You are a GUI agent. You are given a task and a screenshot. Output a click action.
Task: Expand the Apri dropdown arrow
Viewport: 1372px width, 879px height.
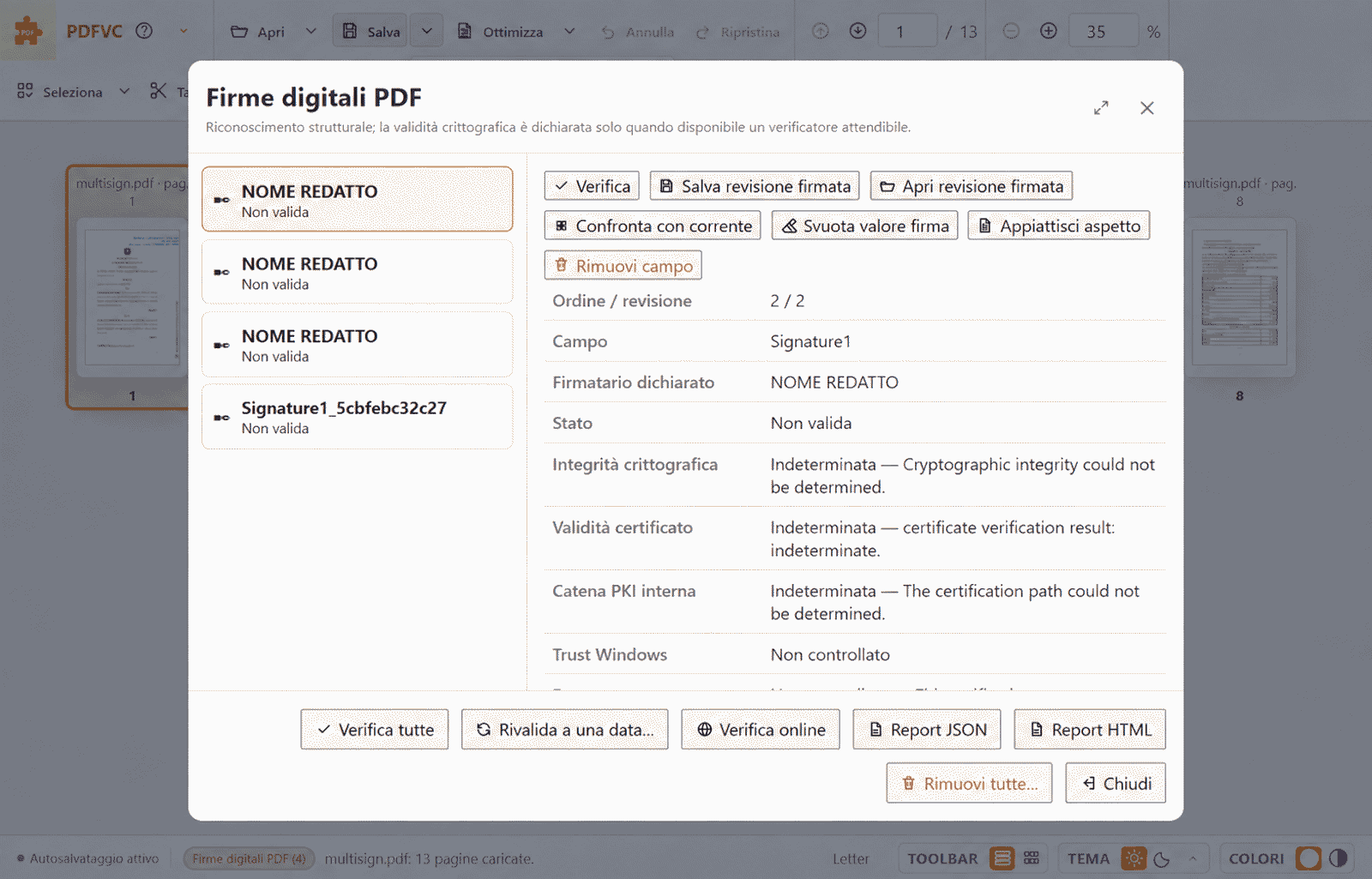(x=310, y=32)
